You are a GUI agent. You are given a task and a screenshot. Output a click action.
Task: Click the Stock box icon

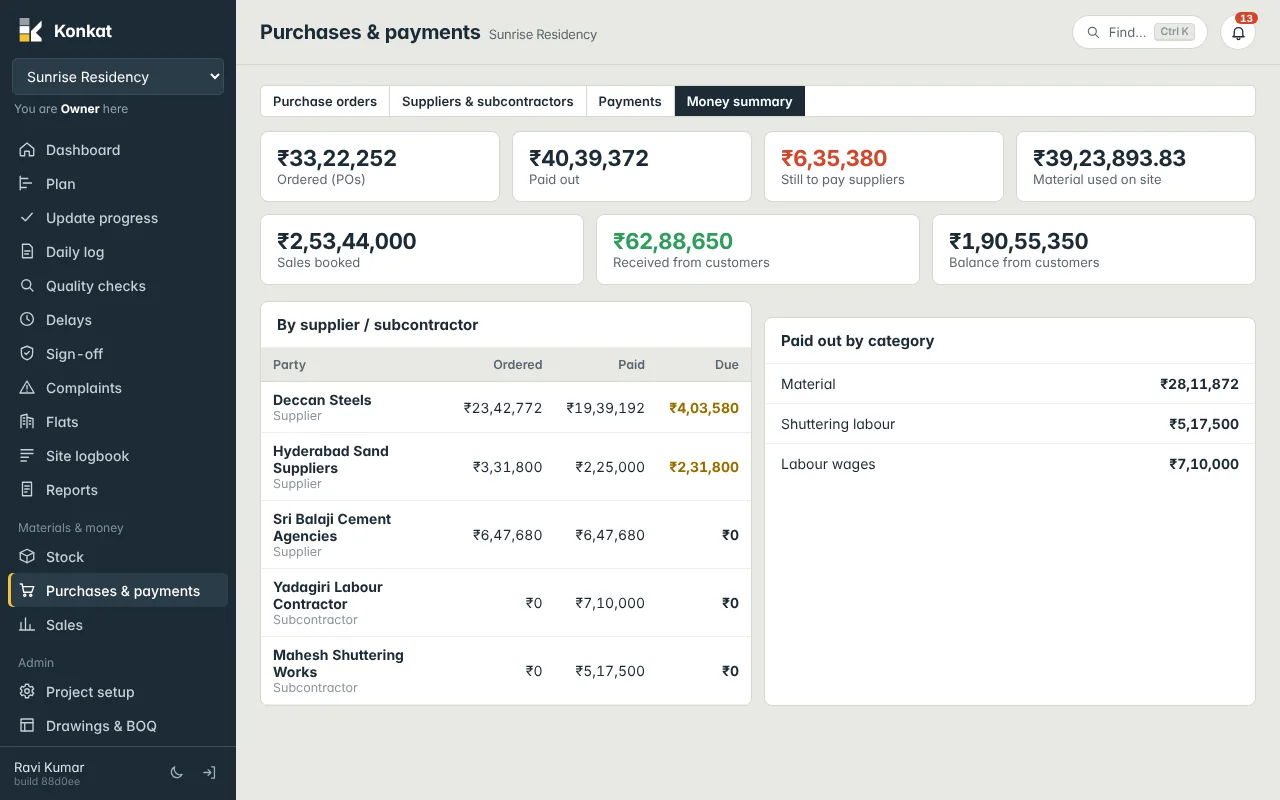tap(27, 557)
